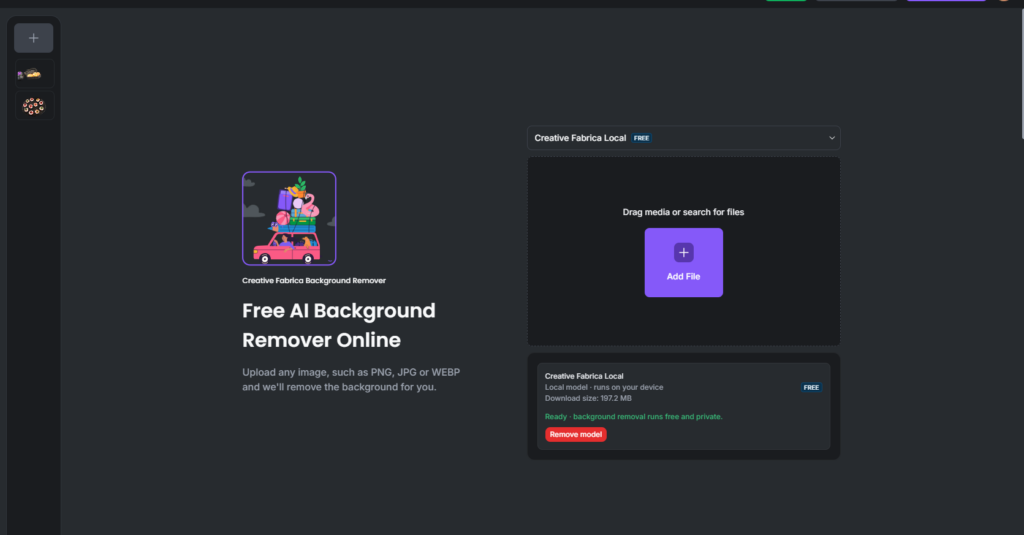
Task: Open the car image thumbnail in sidebar
Action: pyautogui.click(x=33, y=74)
